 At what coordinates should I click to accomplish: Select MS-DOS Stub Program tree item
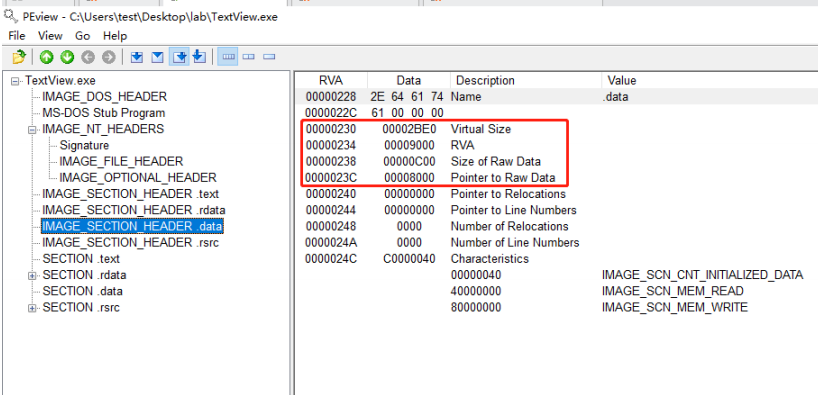(x=103, y=113)
